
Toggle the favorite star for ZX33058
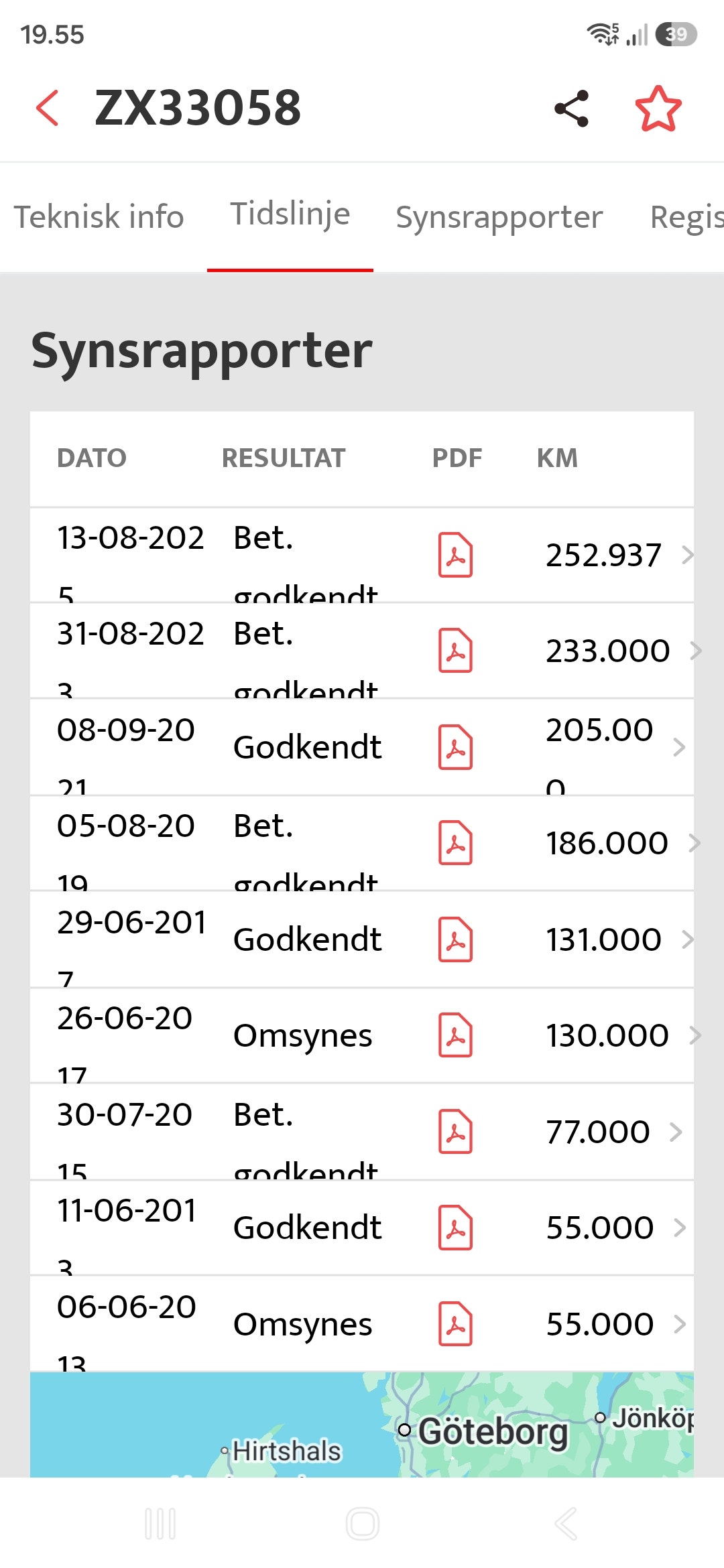tap(658, 108)
